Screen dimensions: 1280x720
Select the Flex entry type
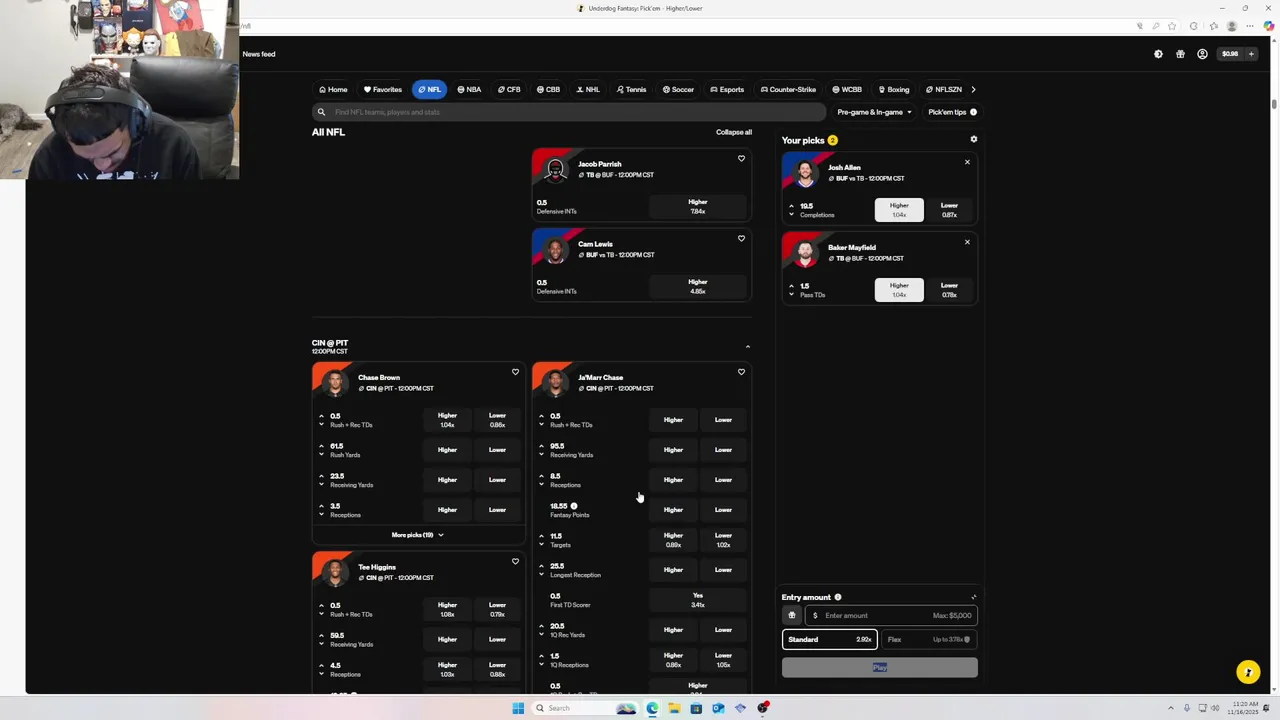tap(928, 639)
